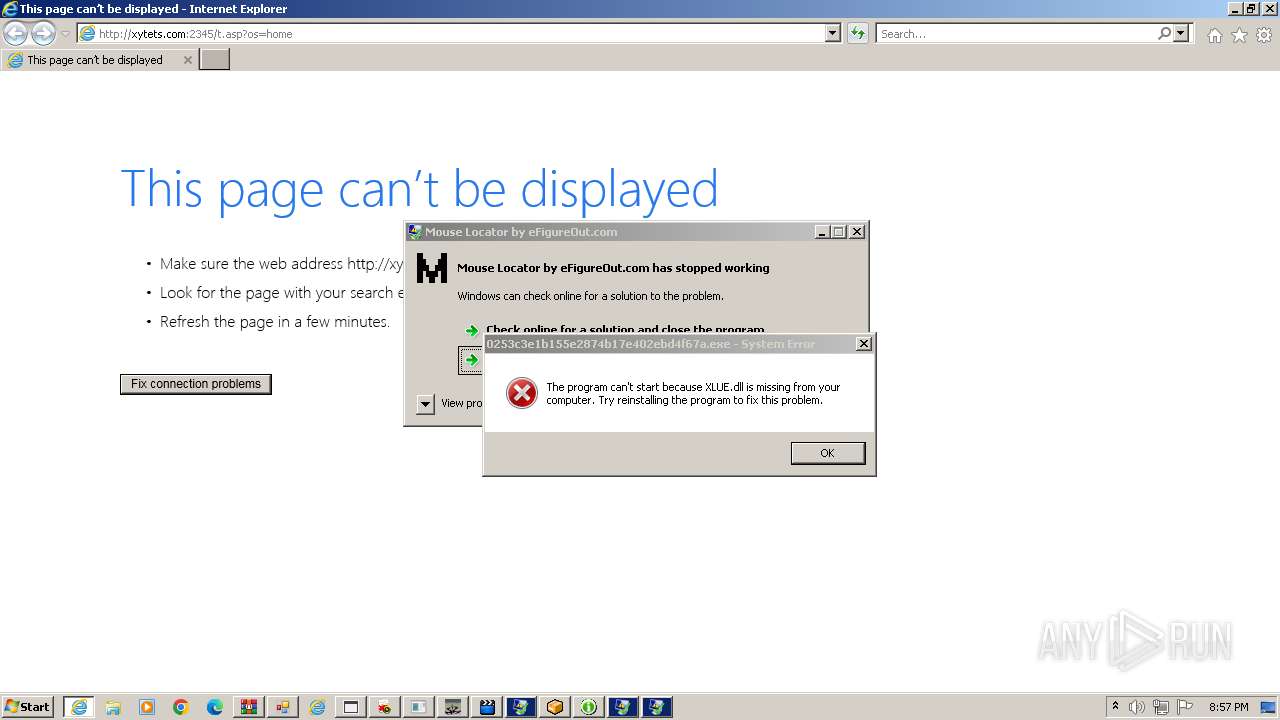Open the search provider dropdown arrow
This screenshot has height=720, width=1280.
[x=1181, y=33]
